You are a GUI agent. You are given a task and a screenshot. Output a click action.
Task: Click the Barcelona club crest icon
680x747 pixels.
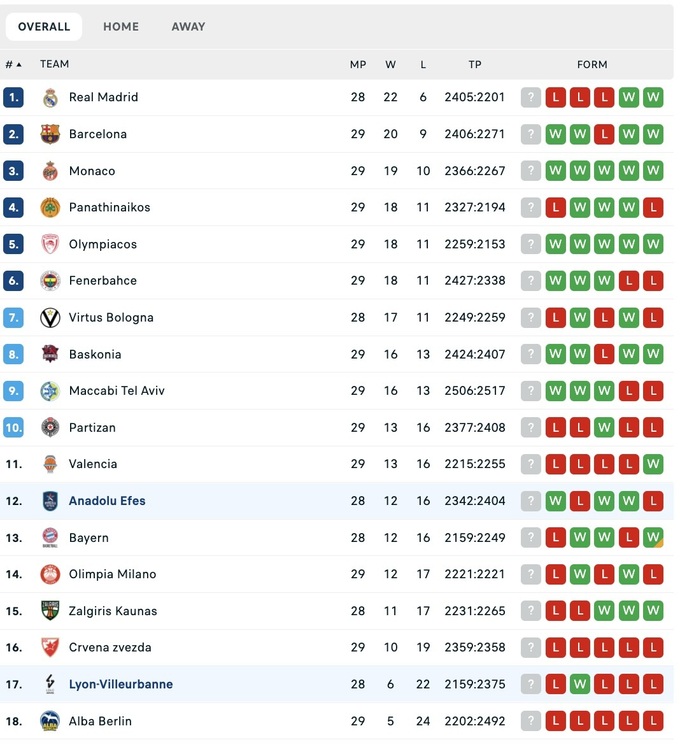50,134
